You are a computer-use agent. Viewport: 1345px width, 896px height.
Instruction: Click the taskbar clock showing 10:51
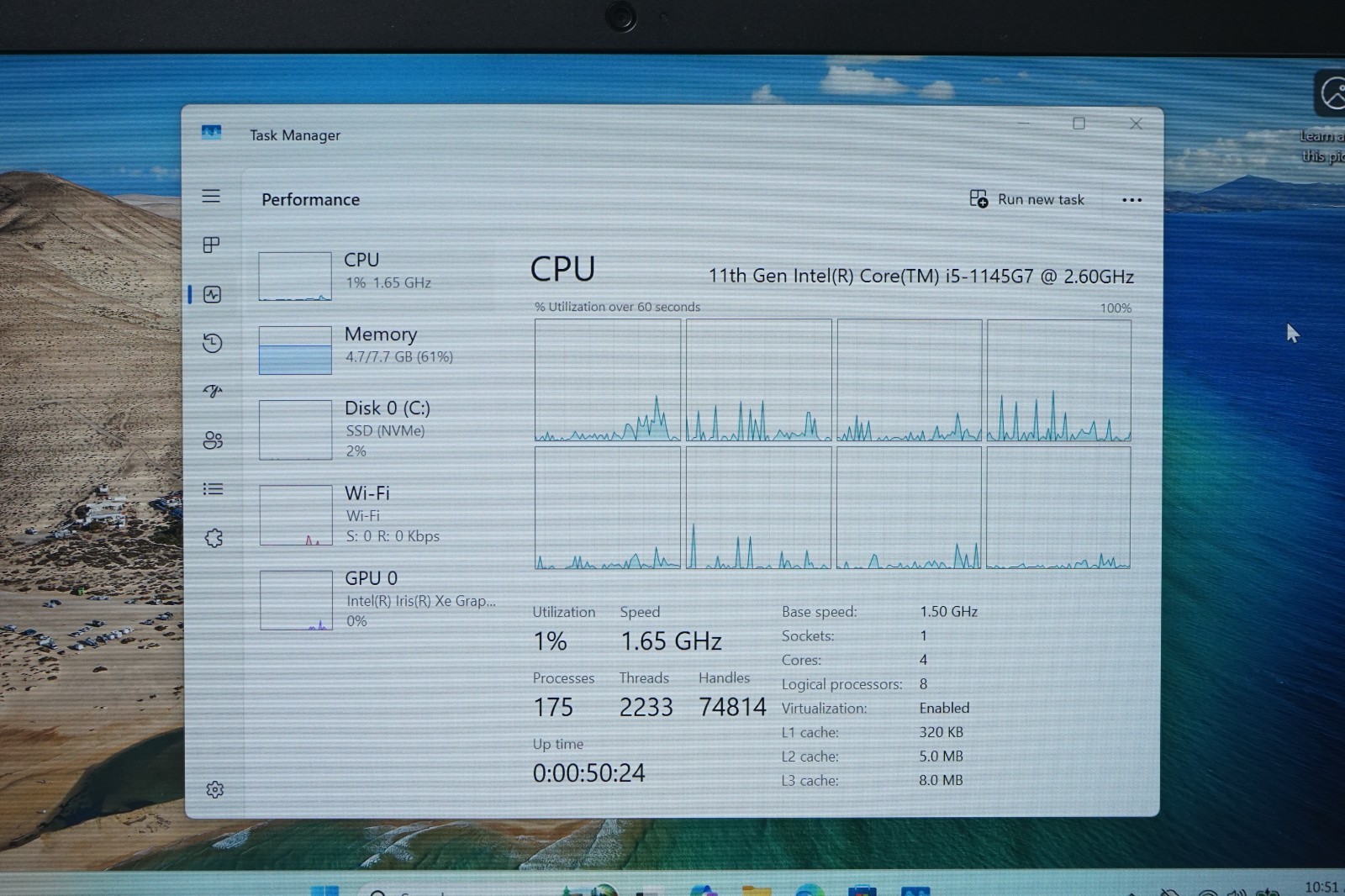pos(1321,888)
